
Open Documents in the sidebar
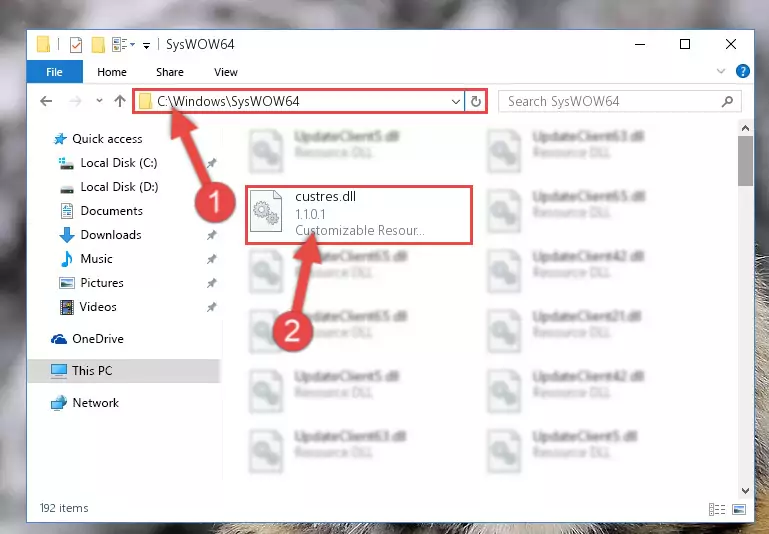pos(111,211)
